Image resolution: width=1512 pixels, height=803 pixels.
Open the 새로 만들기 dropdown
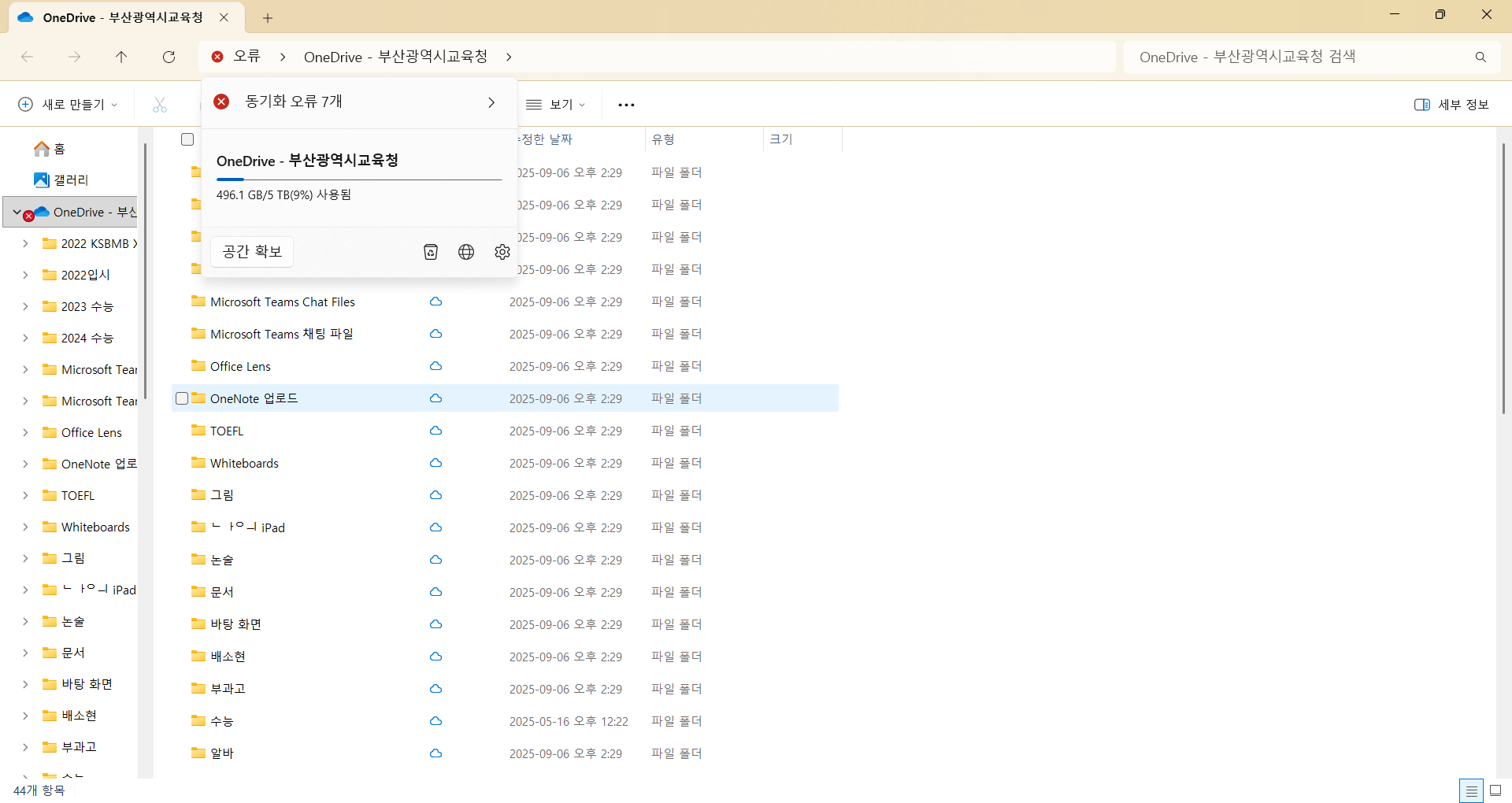click(68, 104)
